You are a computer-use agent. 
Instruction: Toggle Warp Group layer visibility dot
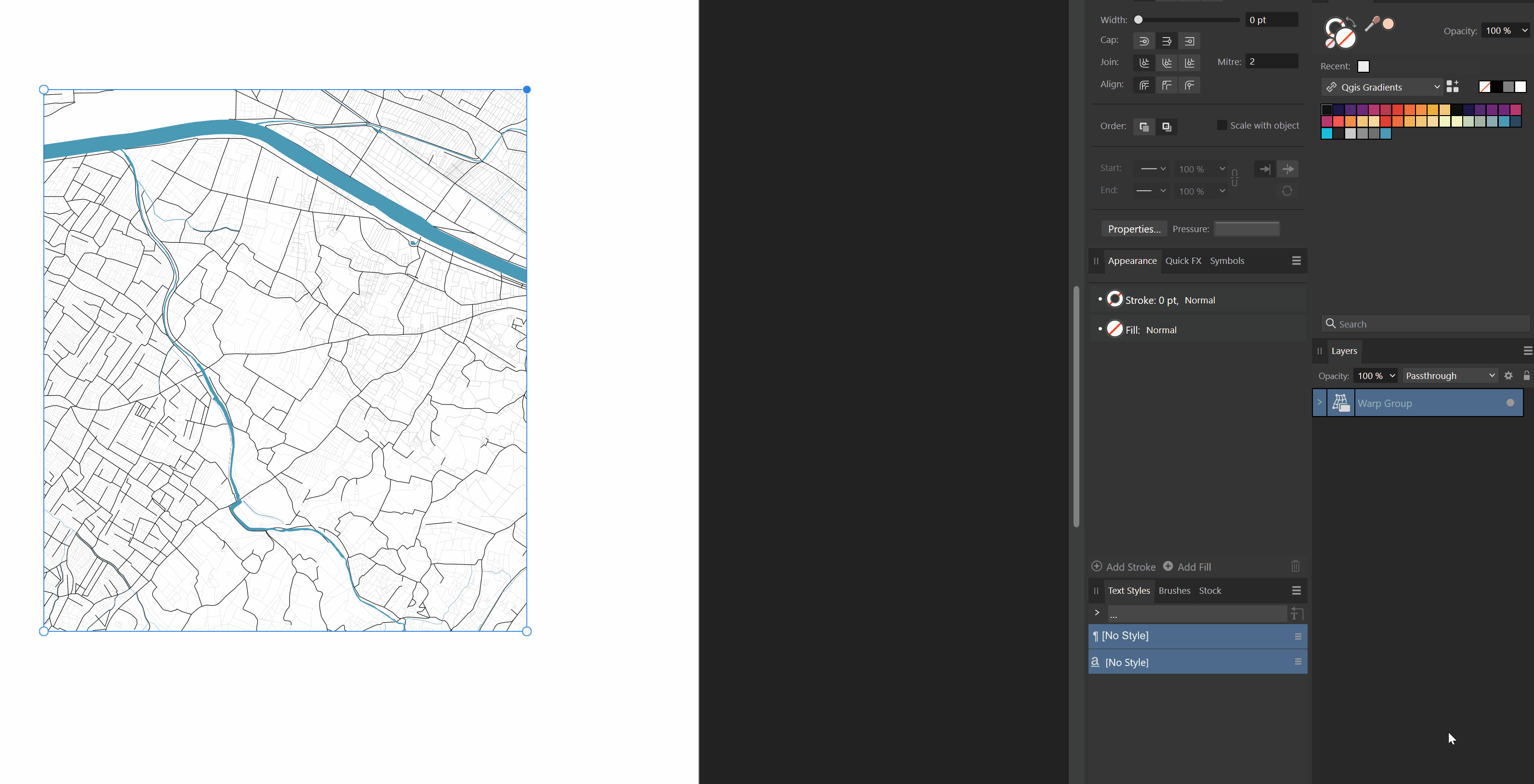[1509, 403]
